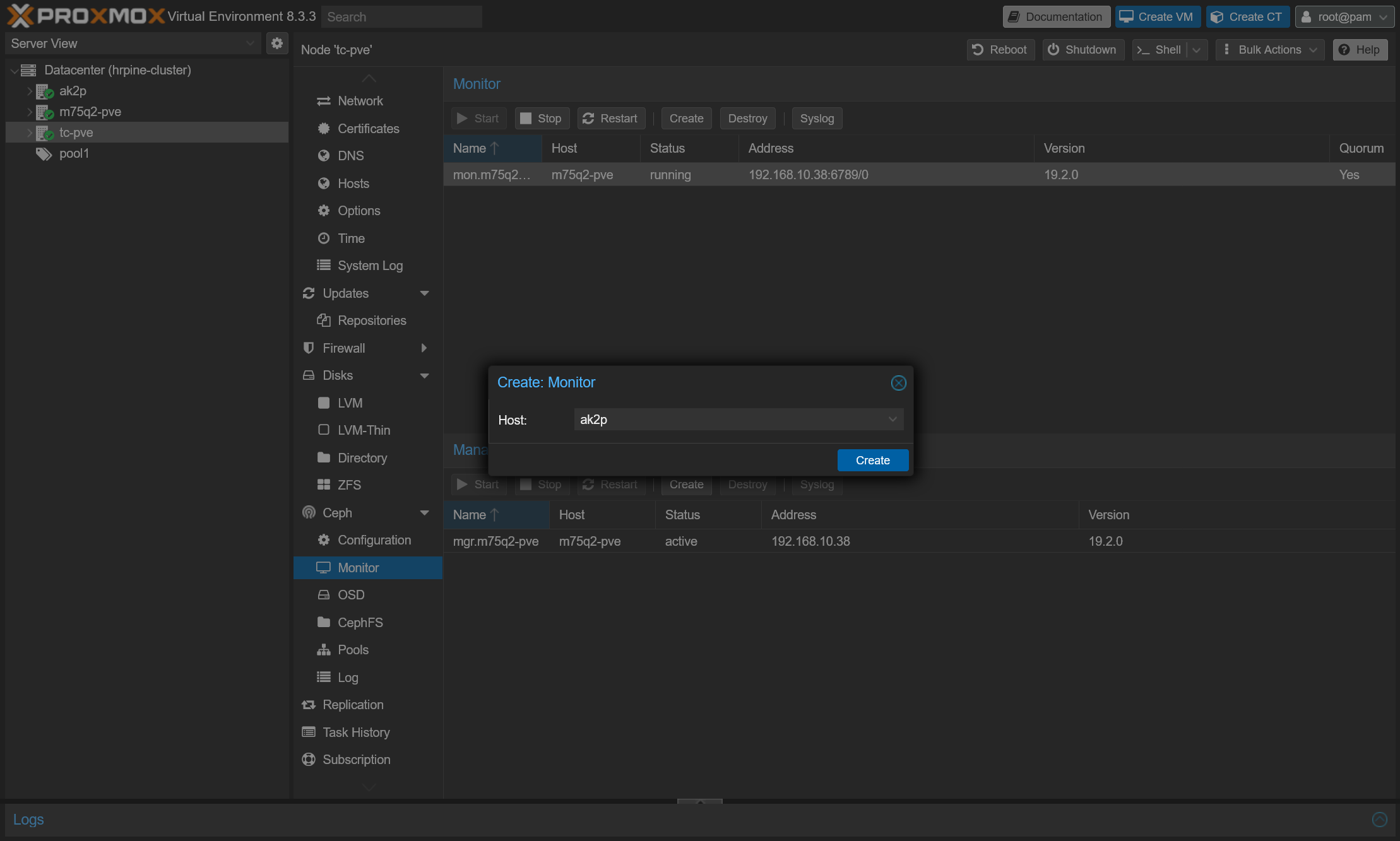Open the Network settings icon
The height and width of the screenshot is (841, 1400).
[x=324, y=101]
